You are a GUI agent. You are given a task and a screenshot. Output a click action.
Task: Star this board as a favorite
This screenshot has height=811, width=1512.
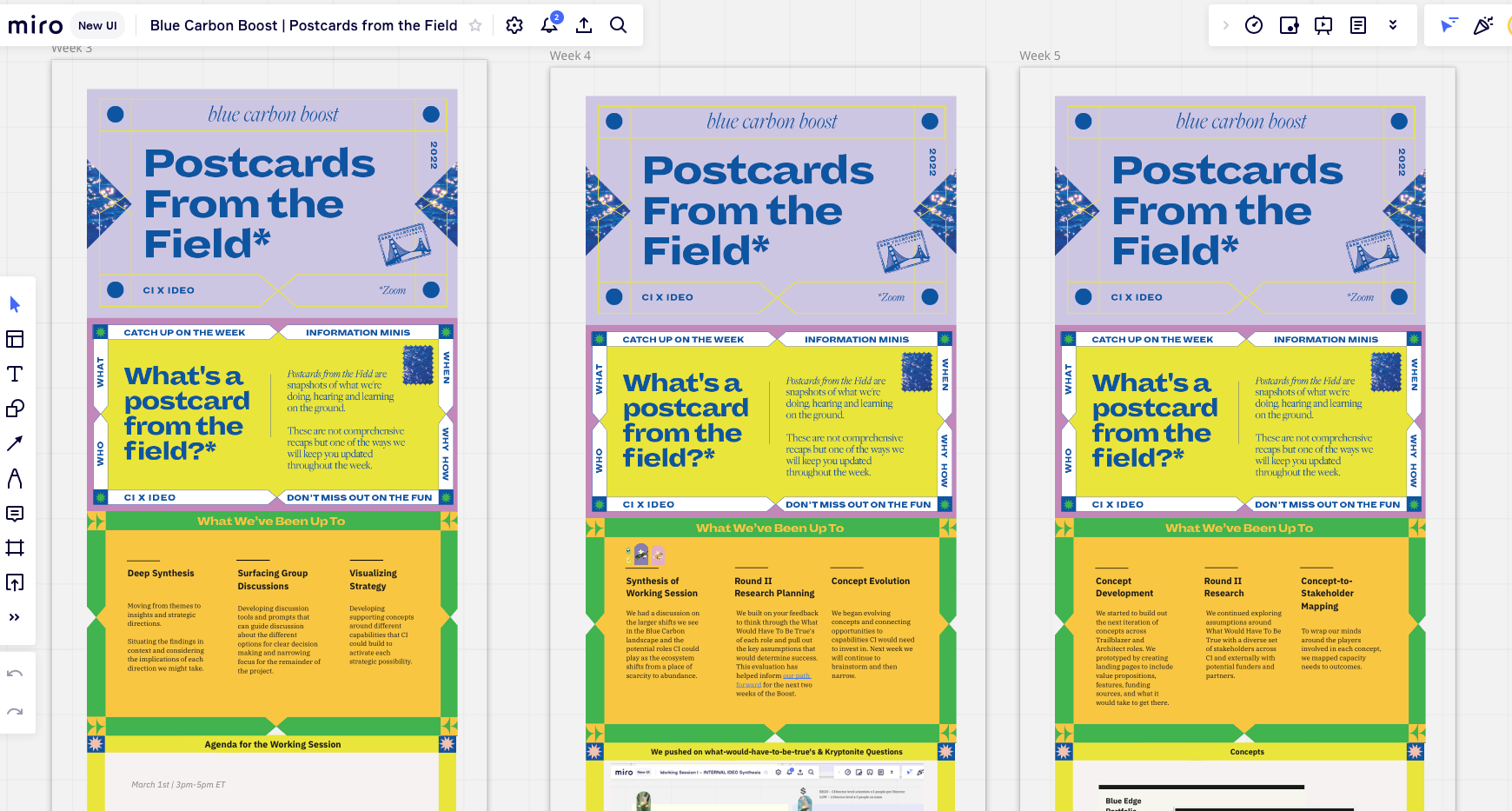(475, 25)
